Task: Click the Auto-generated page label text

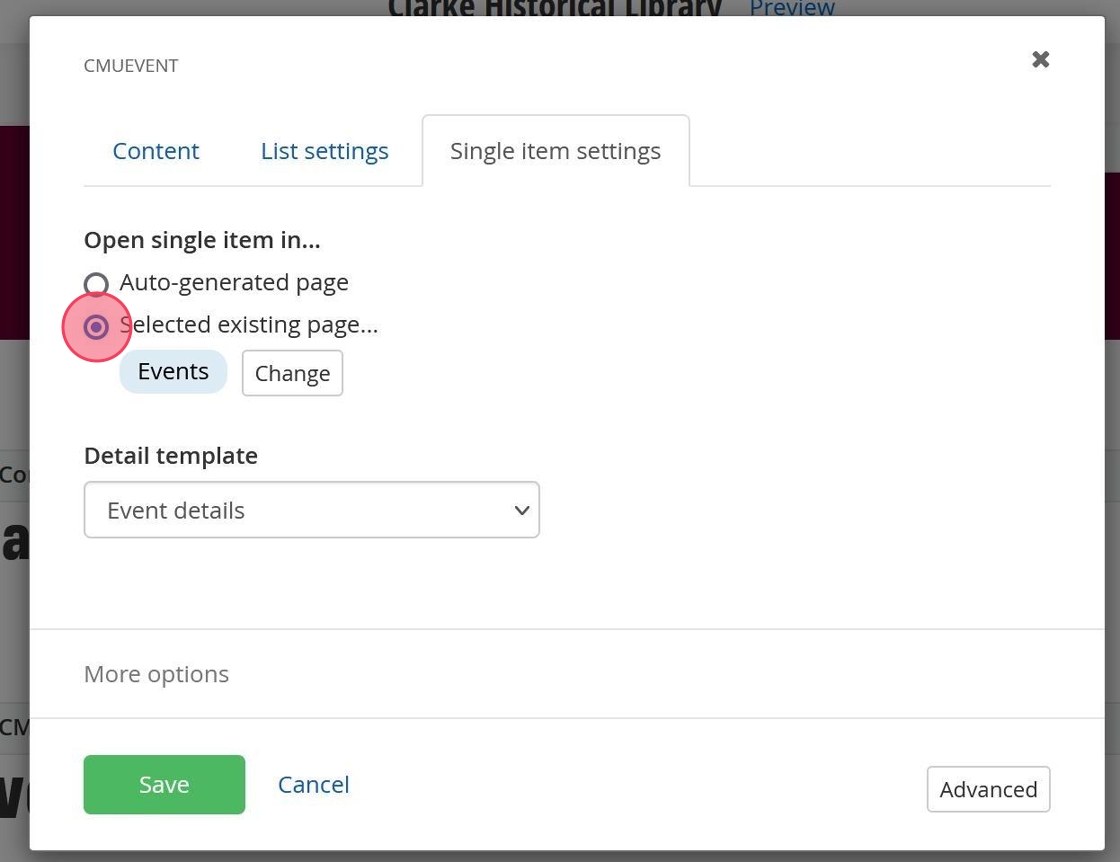Action: point(234,283)
